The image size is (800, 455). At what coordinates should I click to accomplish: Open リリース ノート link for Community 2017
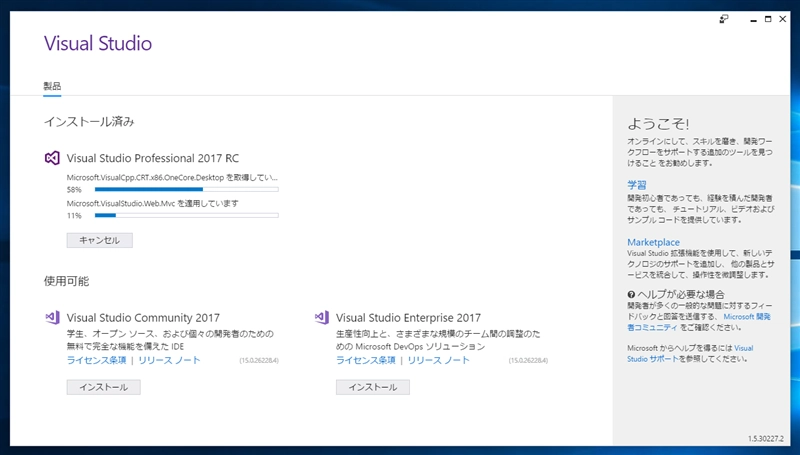169,360
